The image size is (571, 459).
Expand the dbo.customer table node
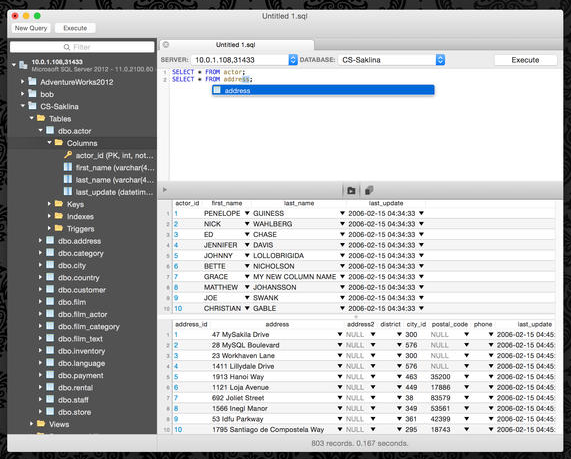40,289
